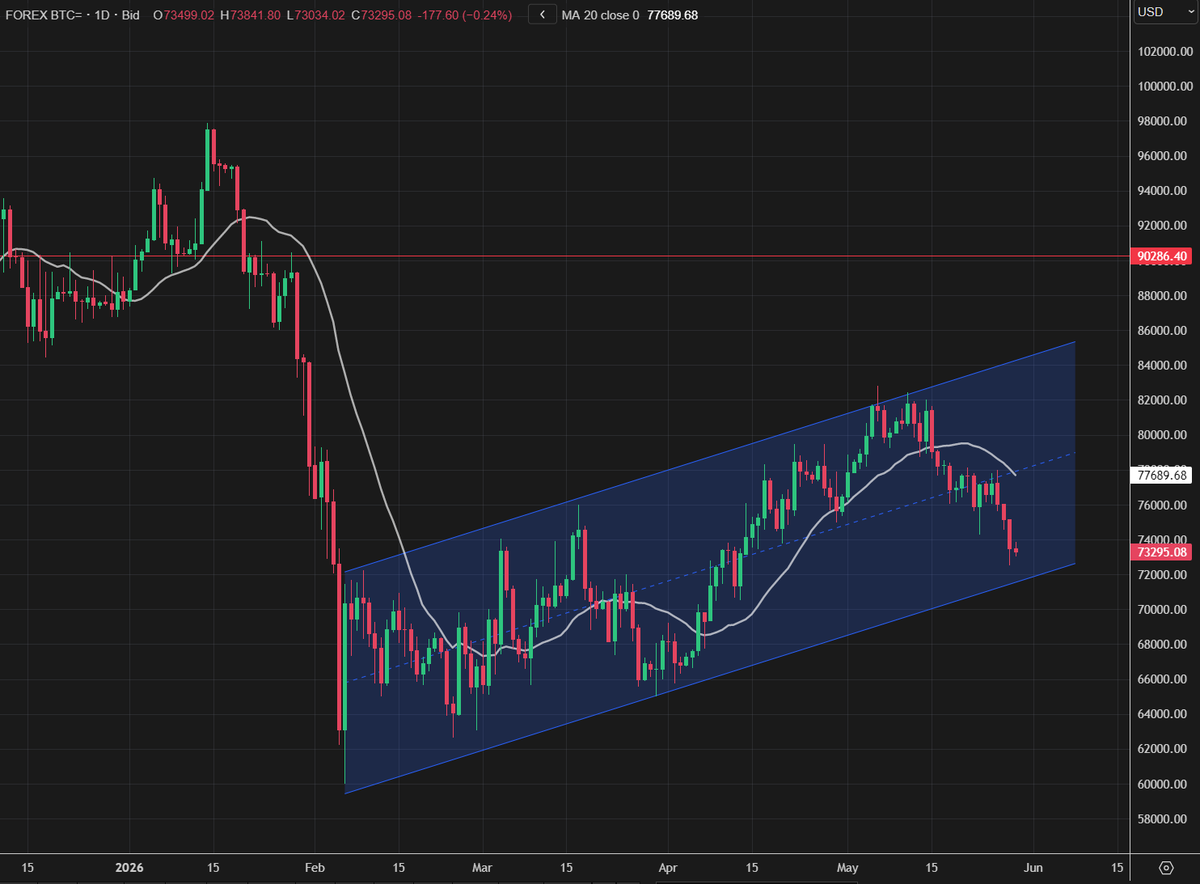Open chart settings via the gear icon

point(1166,867)
